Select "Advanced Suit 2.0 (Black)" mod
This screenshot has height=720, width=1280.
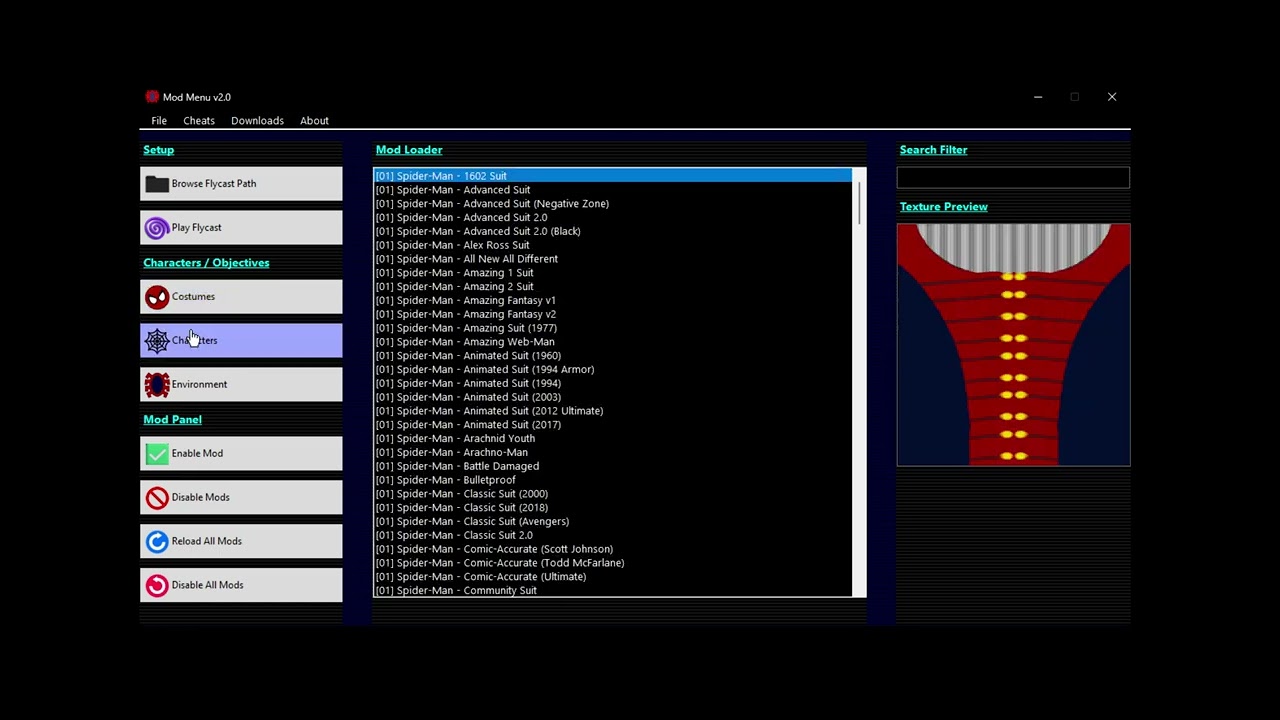click(613, 232)
